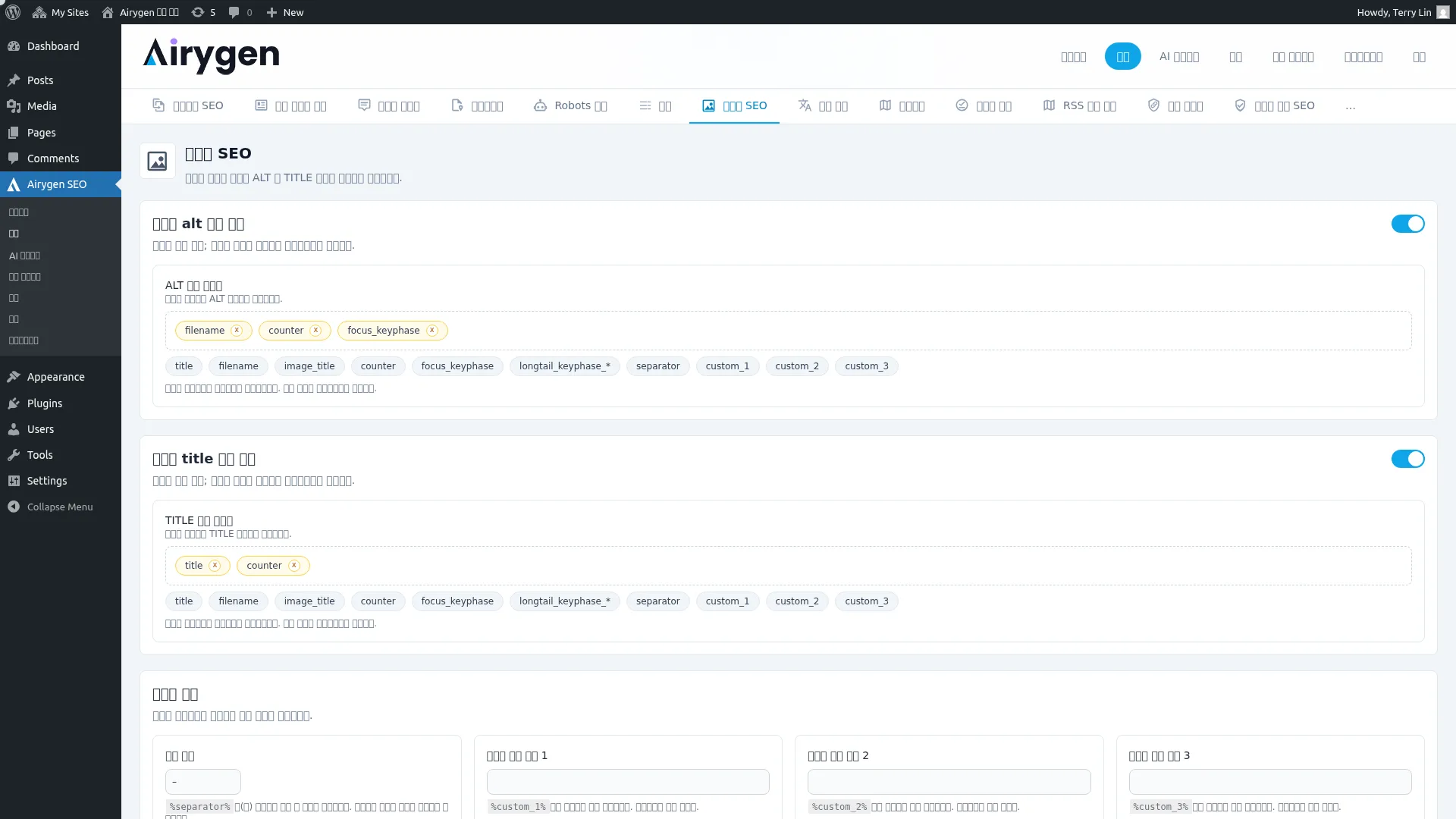Toggle the image title auto-fill switch
1456x819 pixels.
(x=1407, y=459)
